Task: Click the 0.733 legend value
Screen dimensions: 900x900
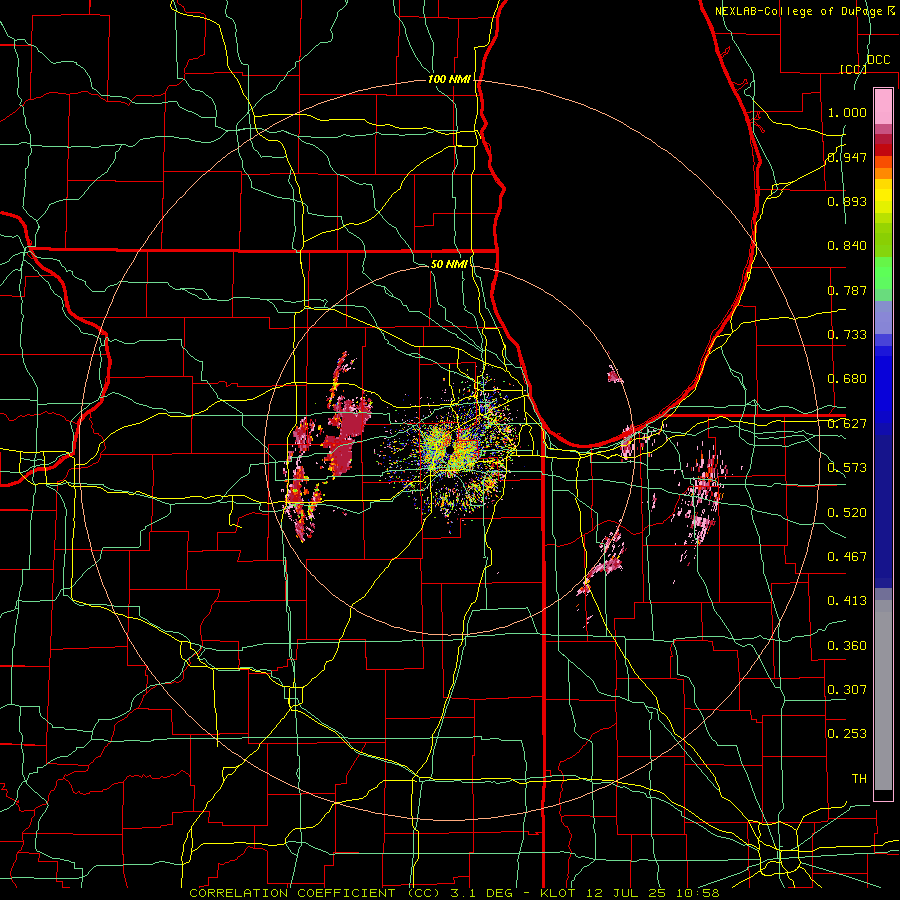Action: click(847, 335)
